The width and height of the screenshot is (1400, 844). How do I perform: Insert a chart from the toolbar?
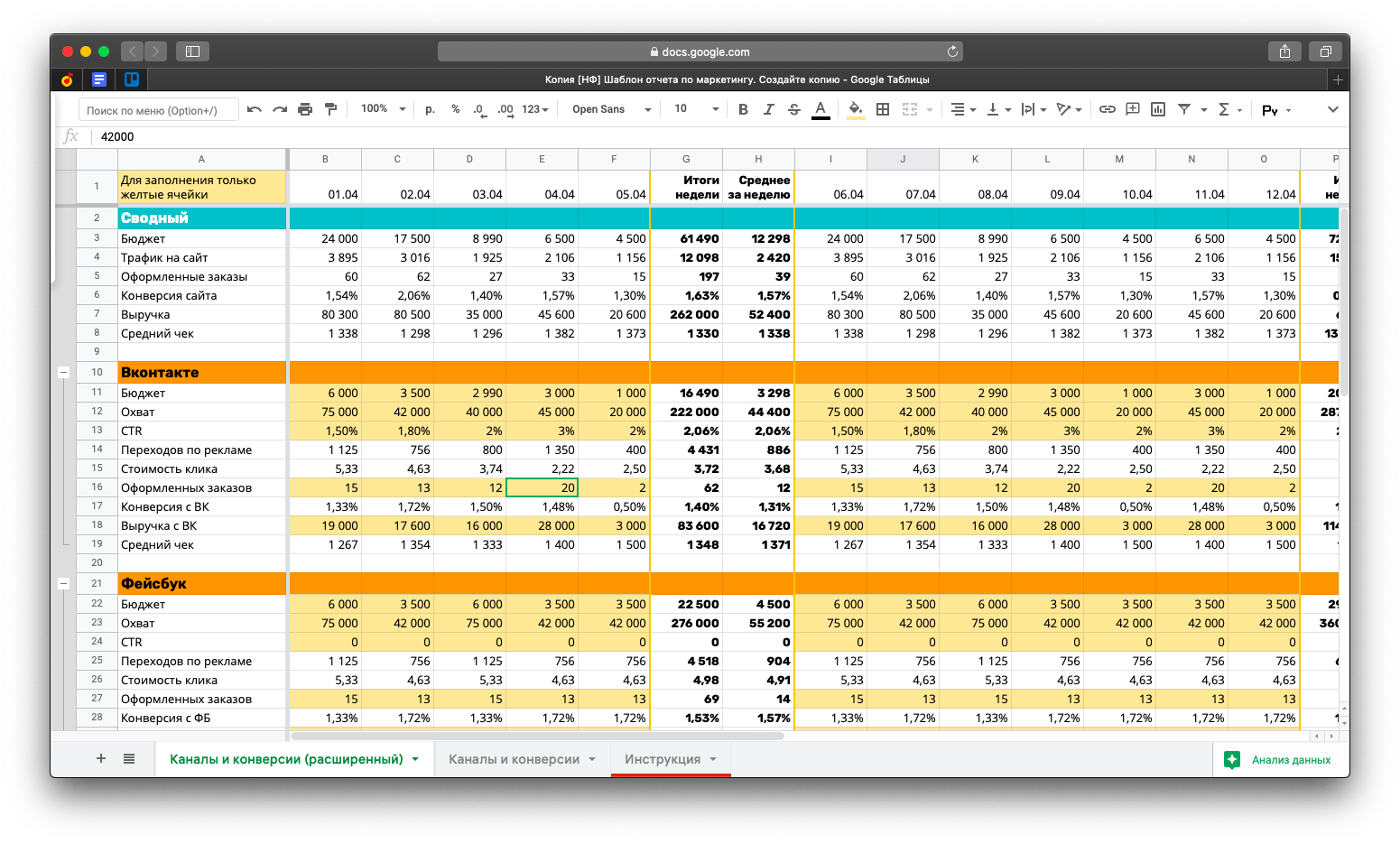1157,109
